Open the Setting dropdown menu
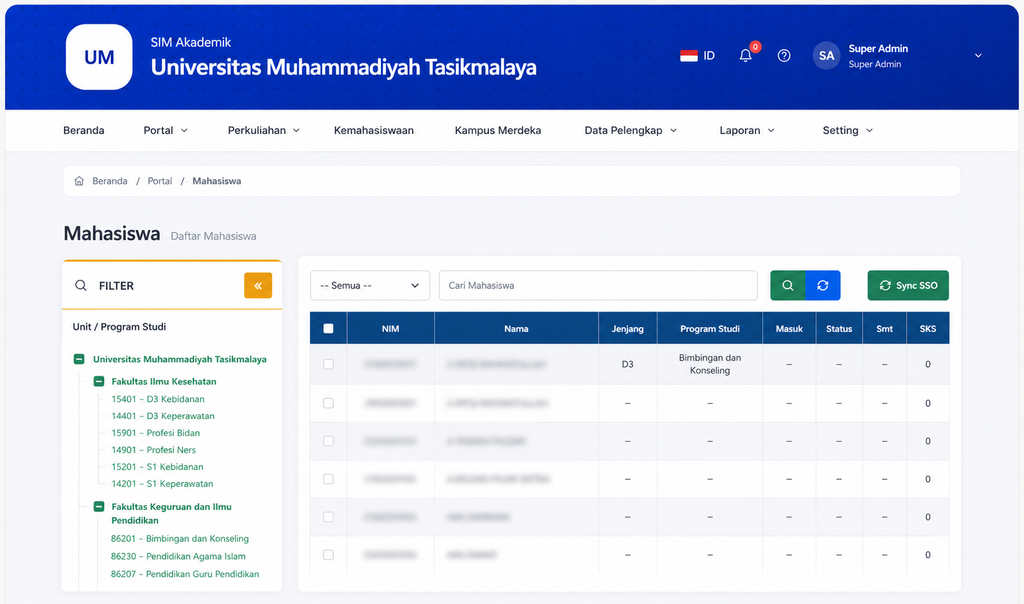Viewport: 1024px width, 604px height. (848, 131)
